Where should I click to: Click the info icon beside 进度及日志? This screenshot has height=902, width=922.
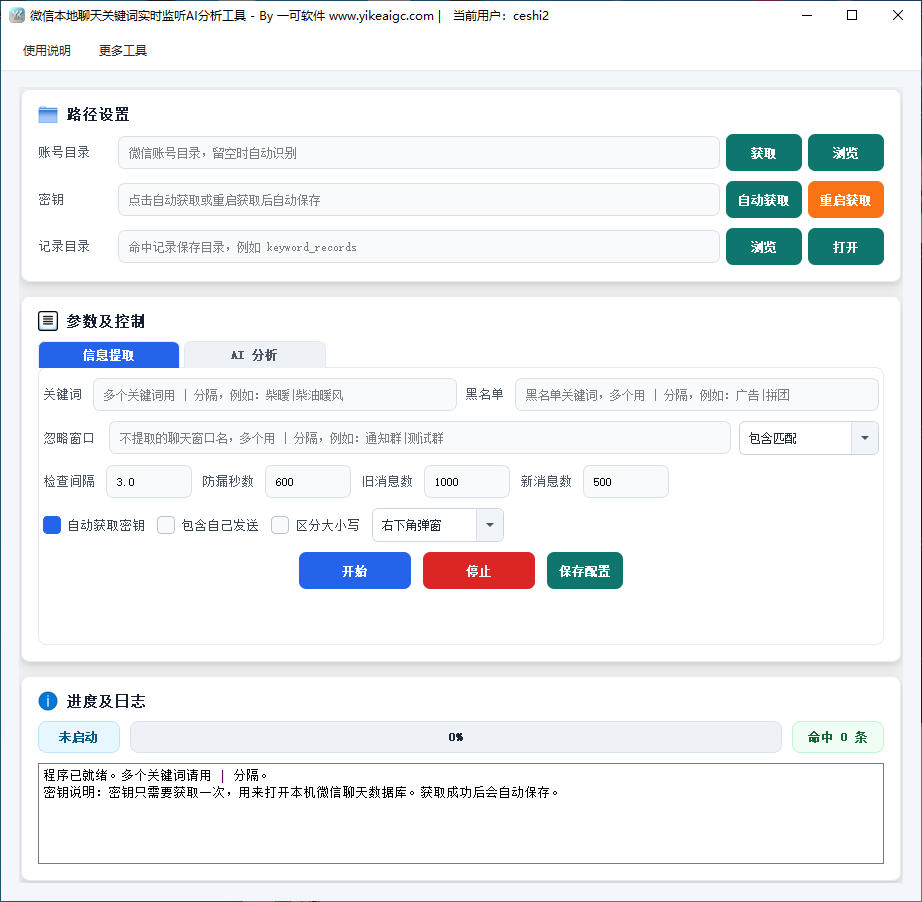point(48,701)
